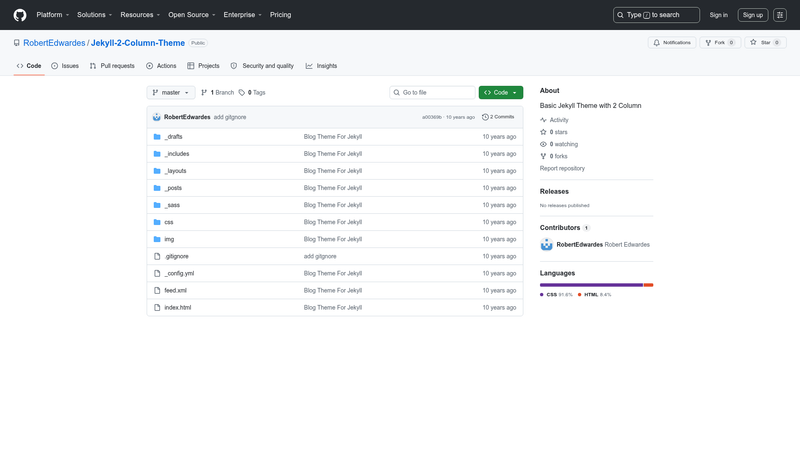
Task: Focus the Type to search box
Action: coord(656,15)
